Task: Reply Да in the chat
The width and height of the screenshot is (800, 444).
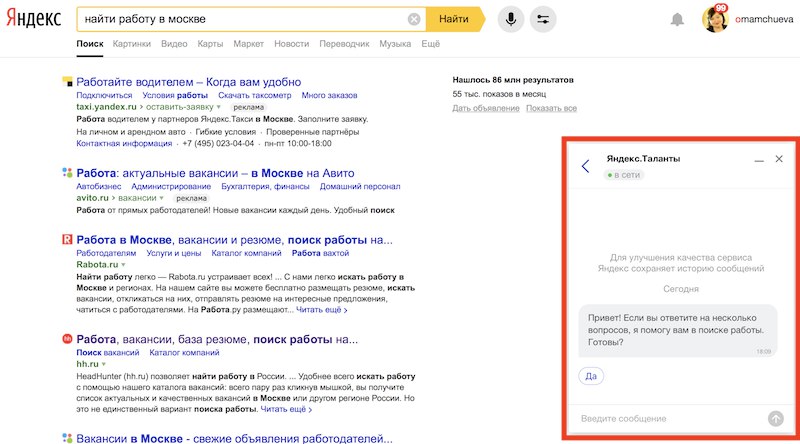Action: click(591, 376)
